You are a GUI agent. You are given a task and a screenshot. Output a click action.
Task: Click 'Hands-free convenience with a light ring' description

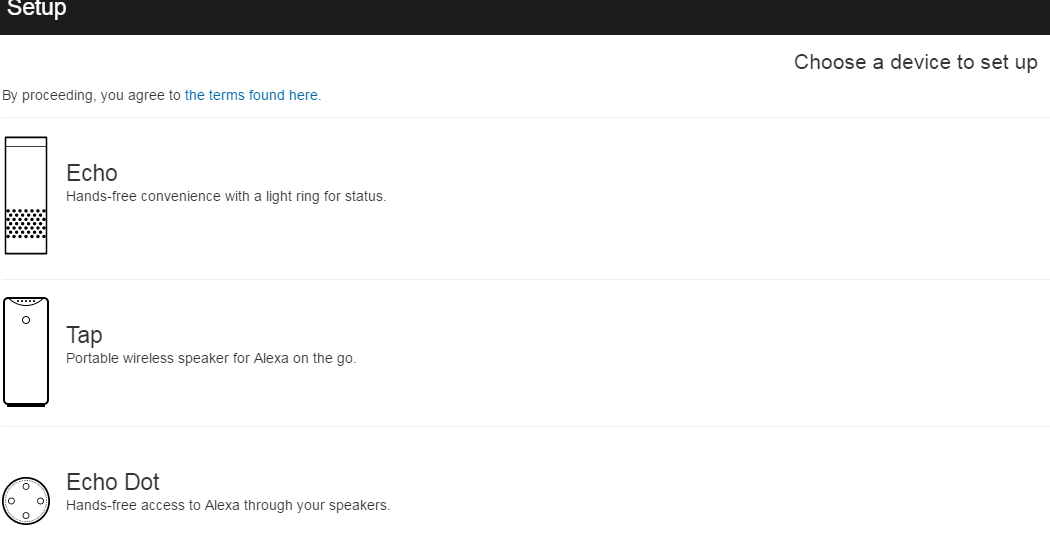point(226,196)
